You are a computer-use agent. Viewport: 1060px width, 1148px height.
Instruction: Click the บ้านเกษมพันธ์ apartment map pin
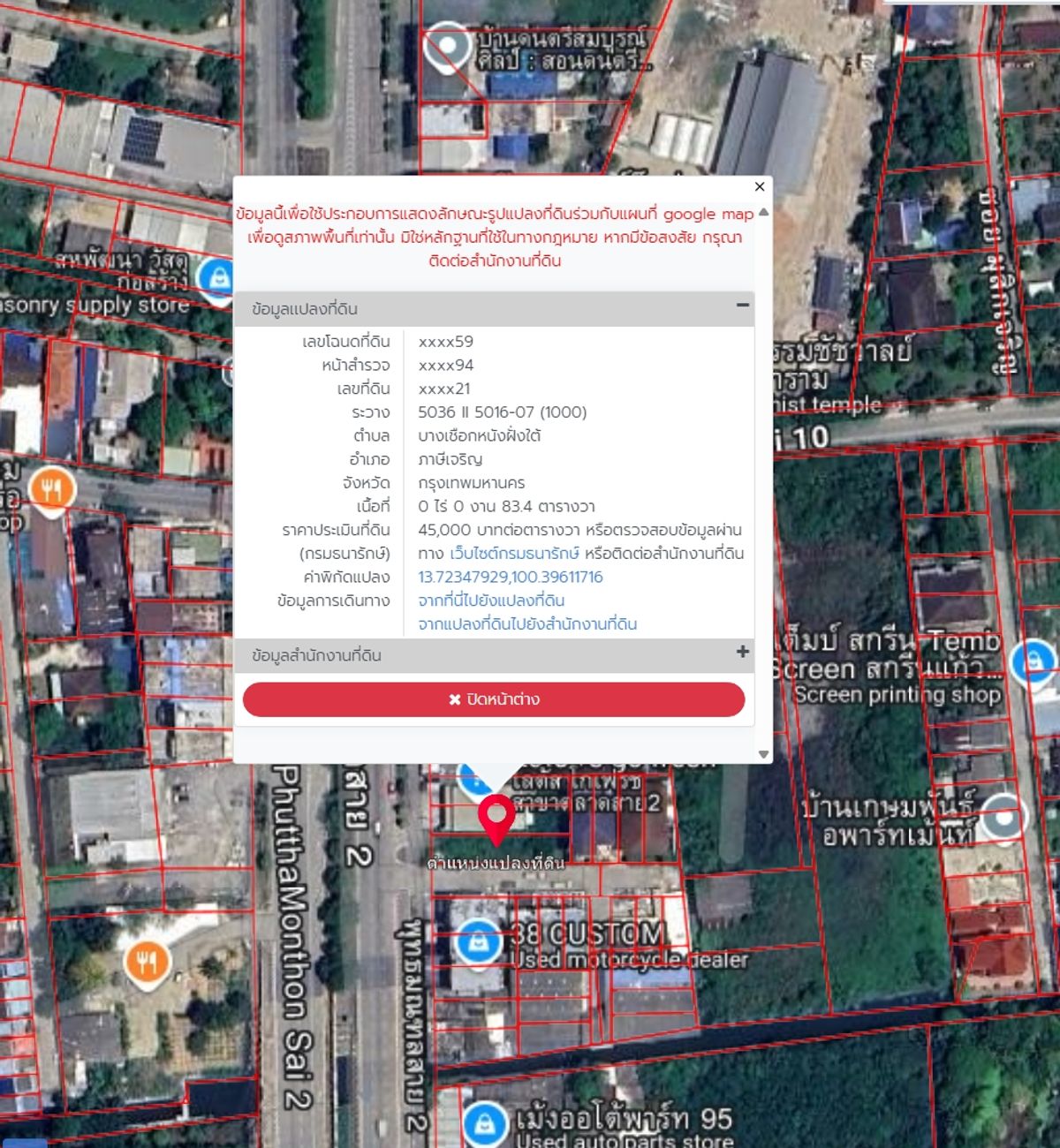[1003, 815]
